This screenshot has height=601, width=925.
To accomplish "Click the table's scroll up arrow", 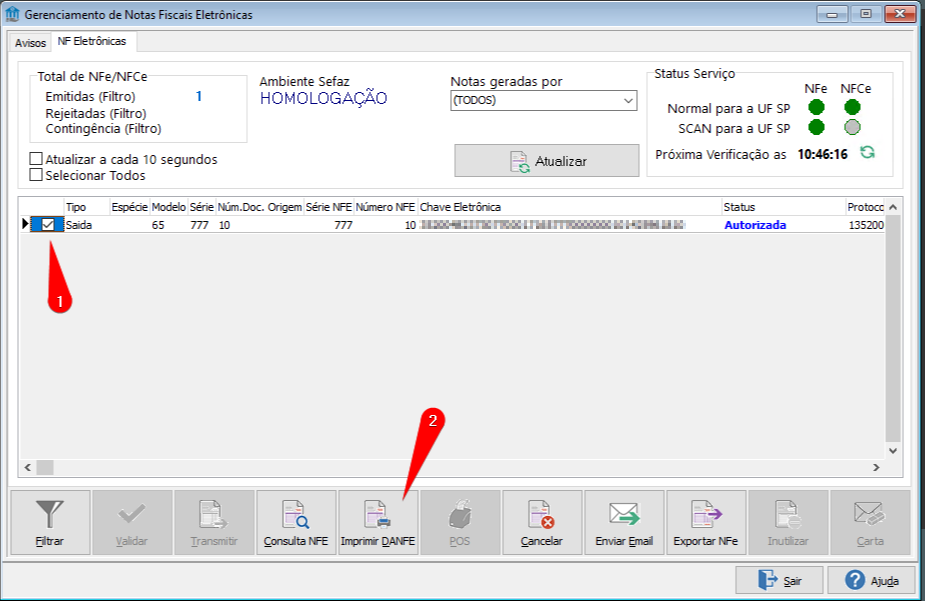I will click(x=893, y=207).
